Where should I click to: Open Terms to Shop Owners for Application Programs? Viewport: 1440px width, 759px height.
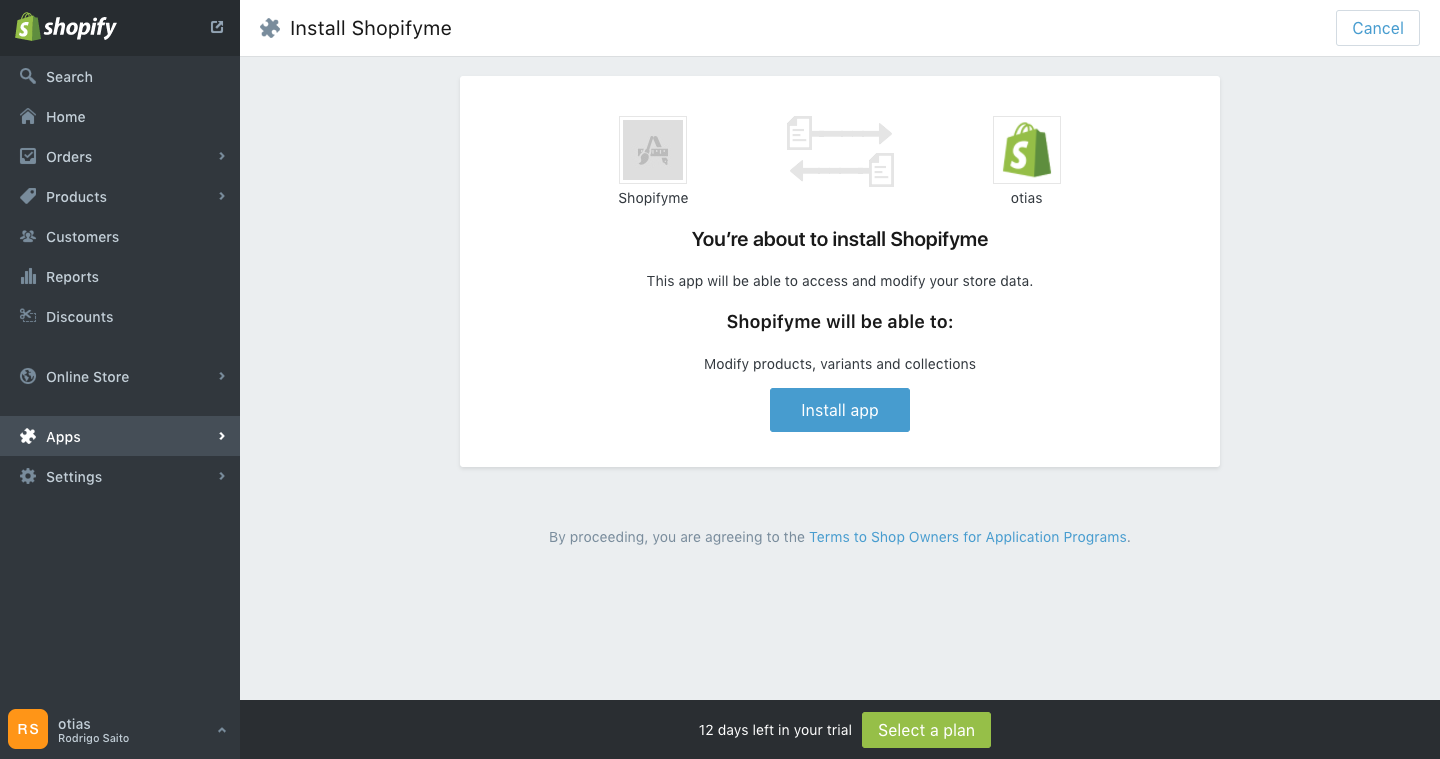click(968, 537)
